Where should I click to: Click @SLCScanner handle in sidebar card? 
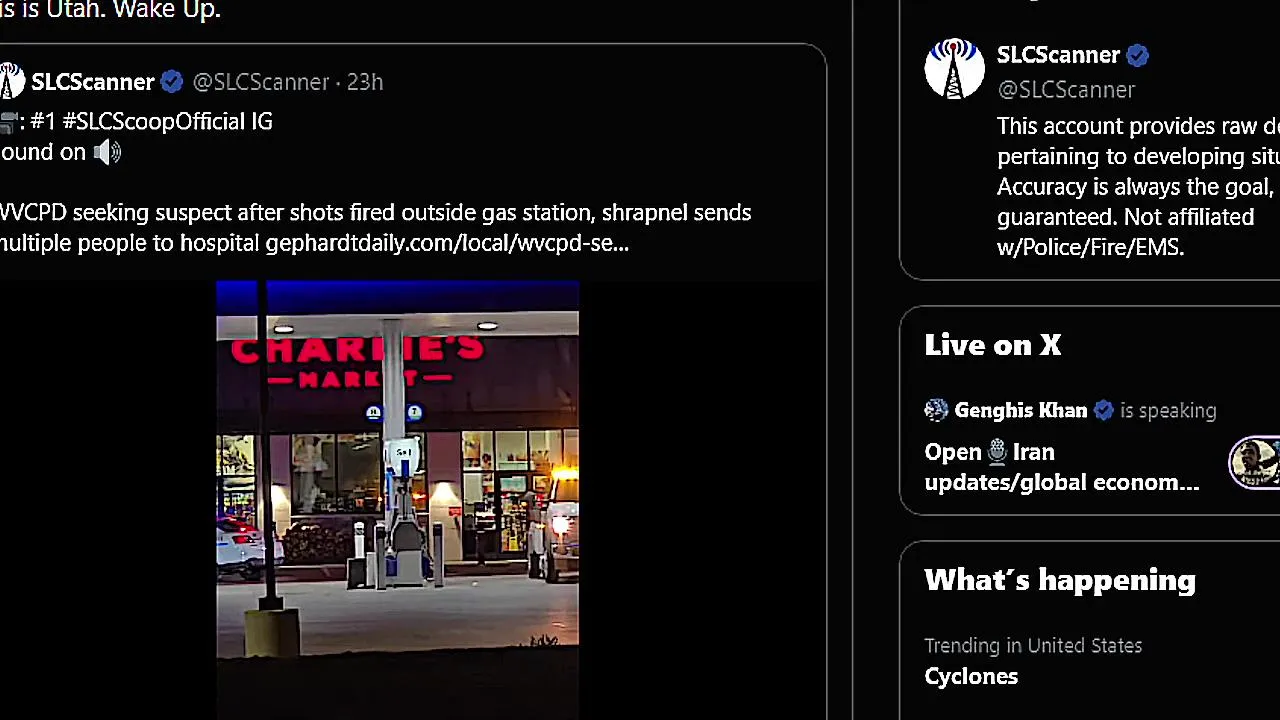(1066, 90)
